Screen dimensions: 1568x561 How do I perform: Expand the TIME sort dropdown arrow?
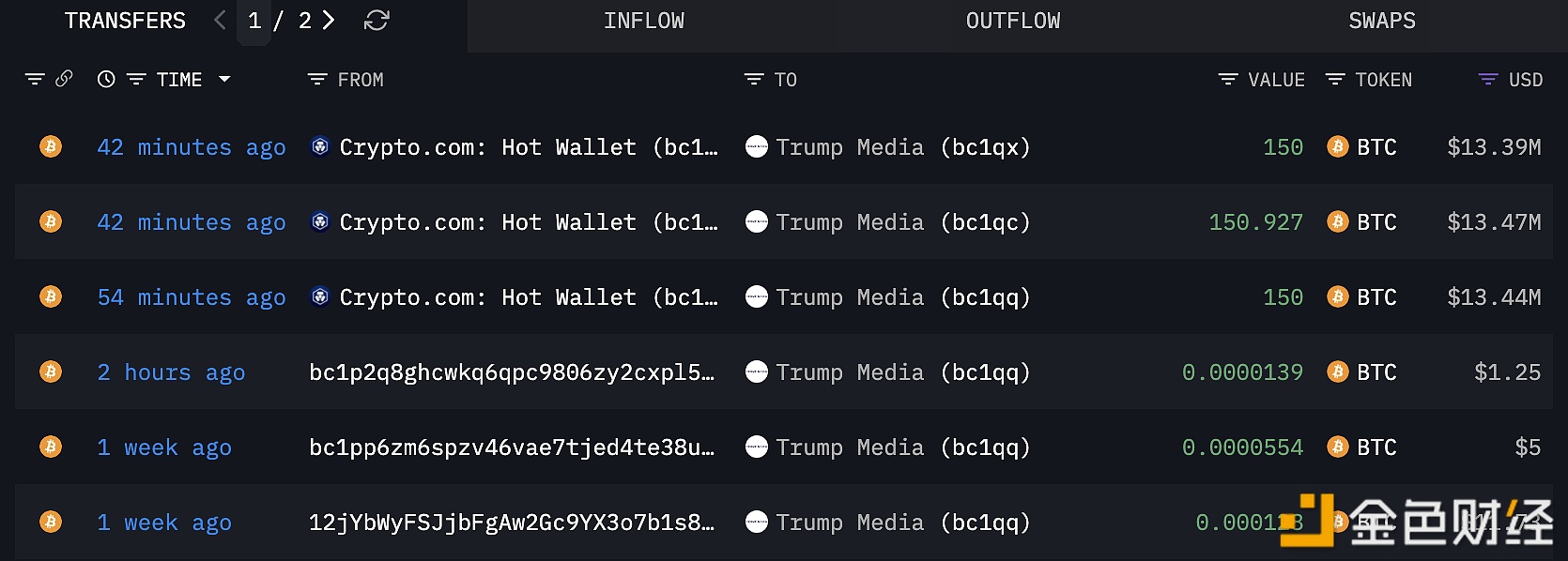pyautogui.click(x=224, y=80)
